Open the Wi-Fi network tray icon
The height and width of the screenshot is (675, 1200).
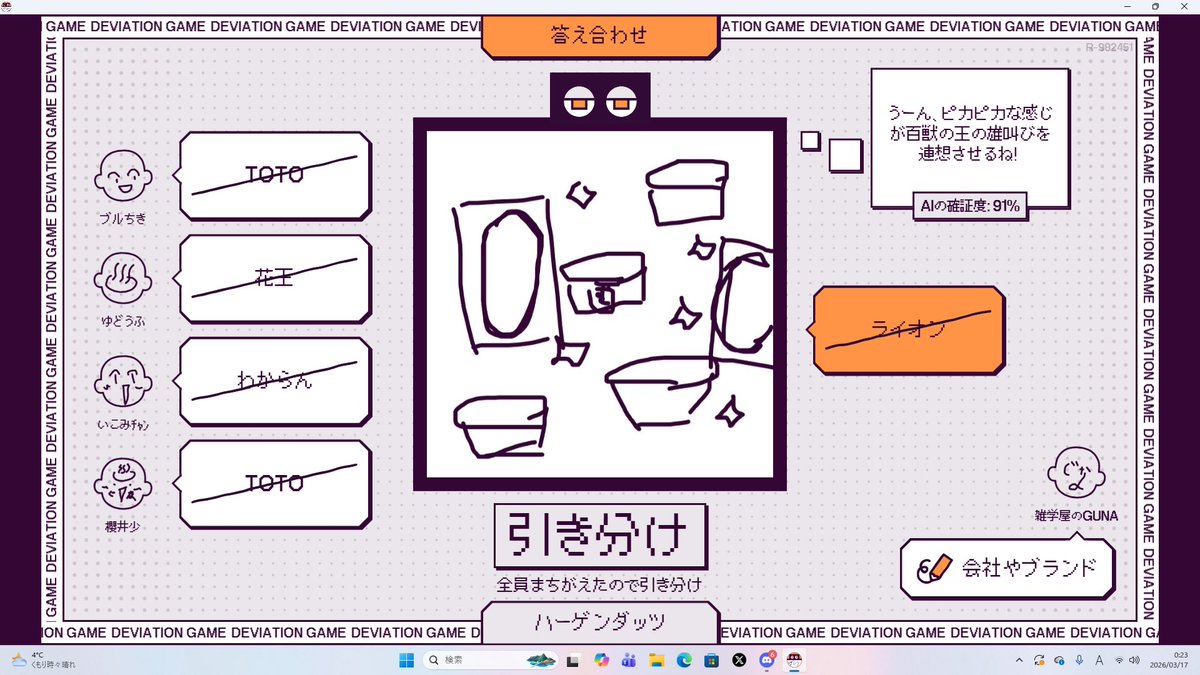[1119, 660]
